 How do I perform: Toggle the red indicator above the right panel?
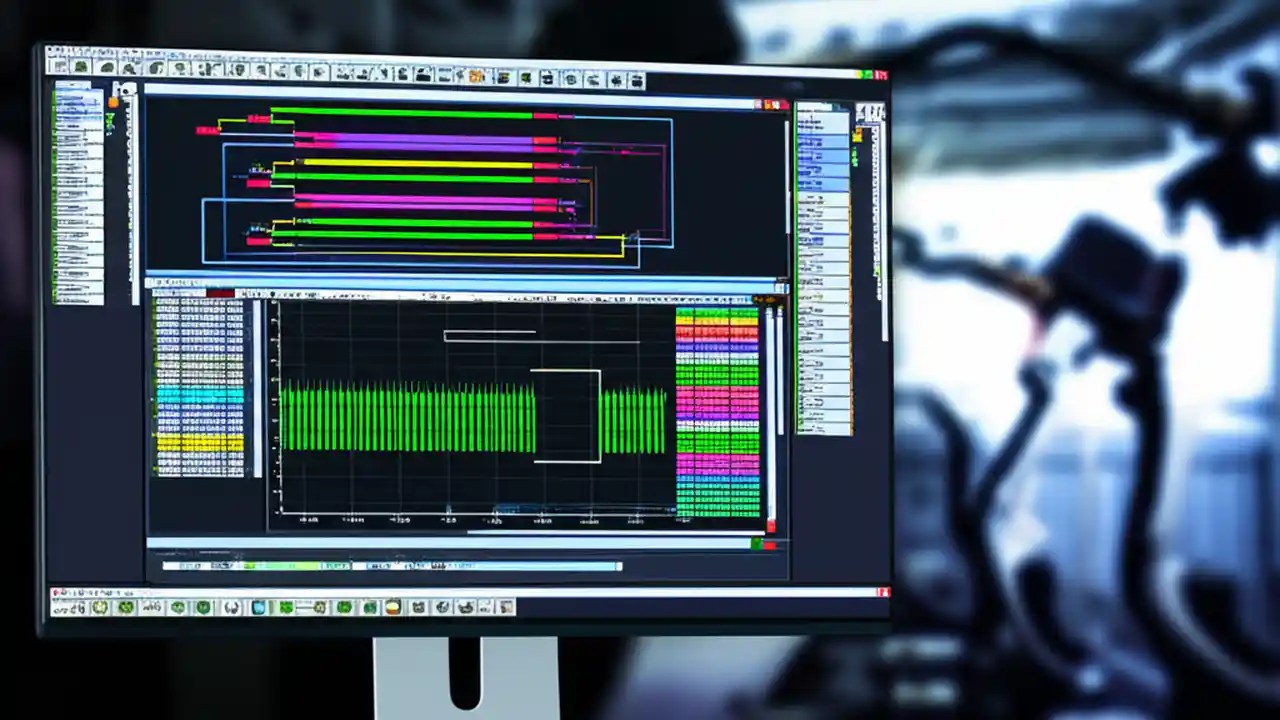tap(775, 102)
